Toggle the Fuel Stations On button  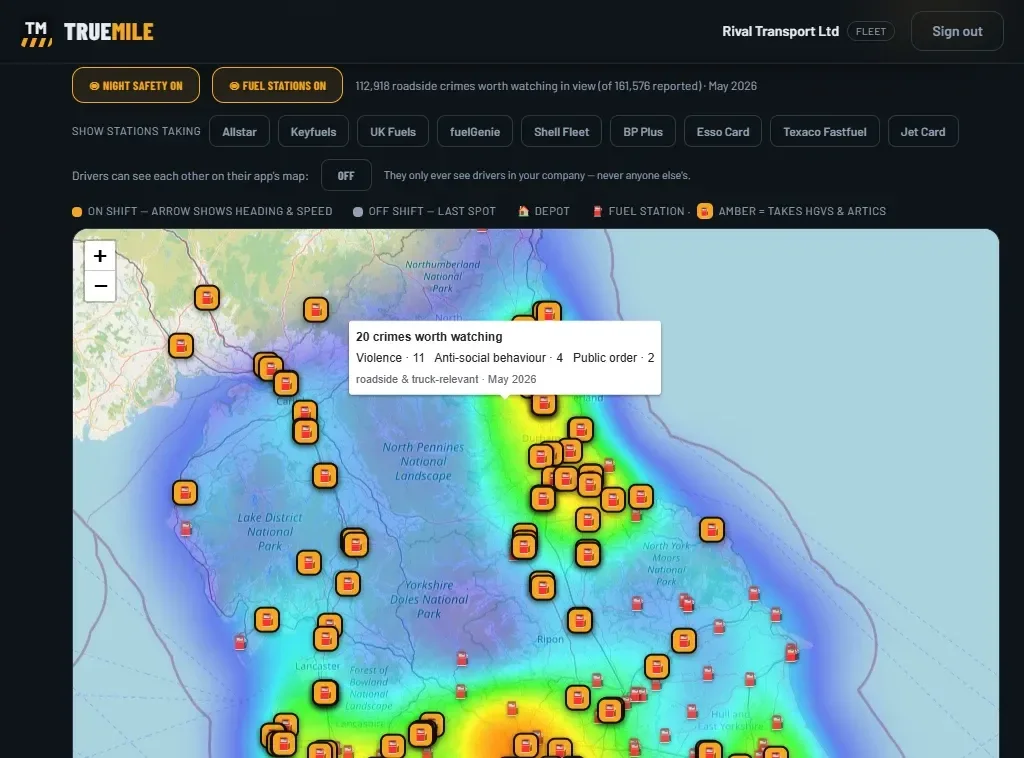pyautogui.click(x=277, y=86)
